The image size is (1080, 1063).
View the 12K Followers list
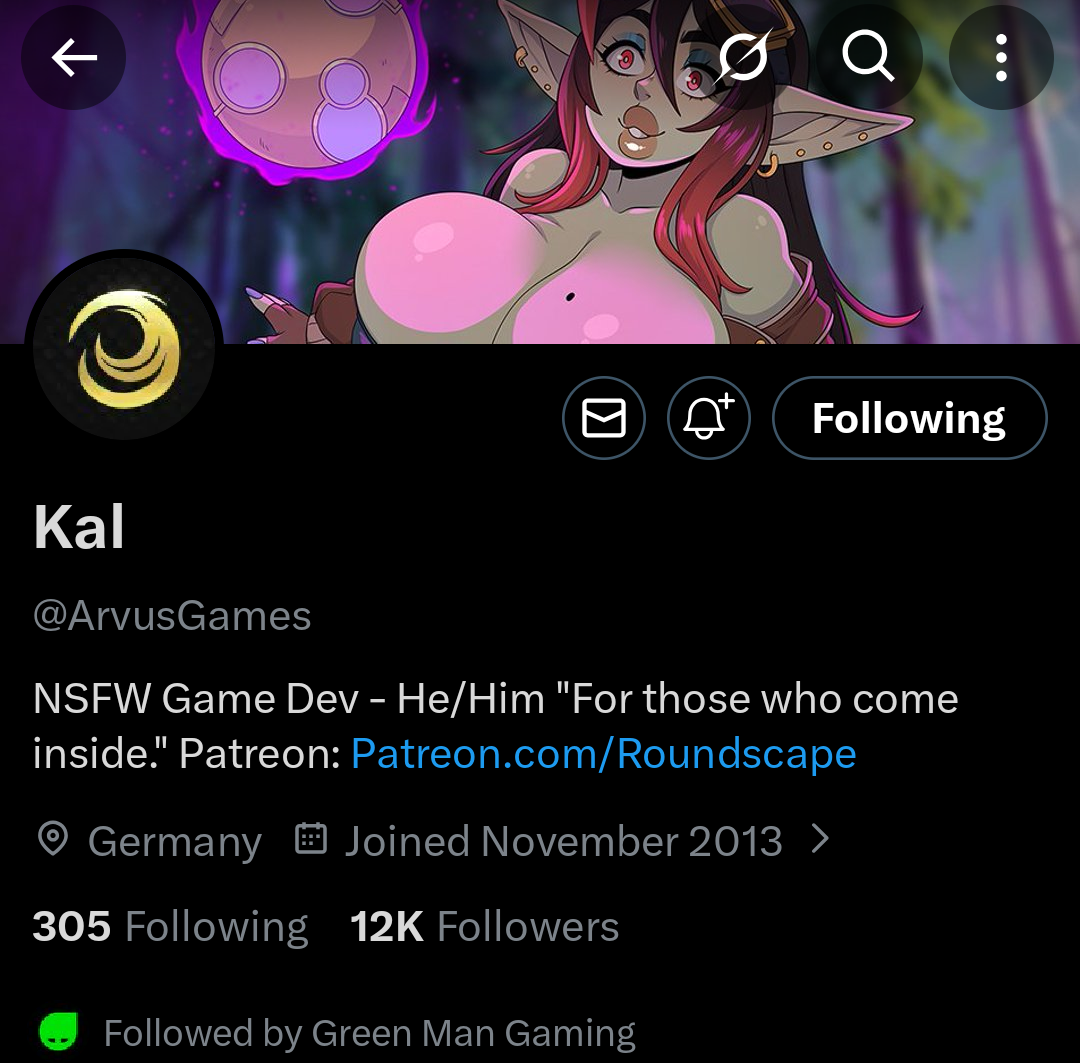[x=484, y=925]
